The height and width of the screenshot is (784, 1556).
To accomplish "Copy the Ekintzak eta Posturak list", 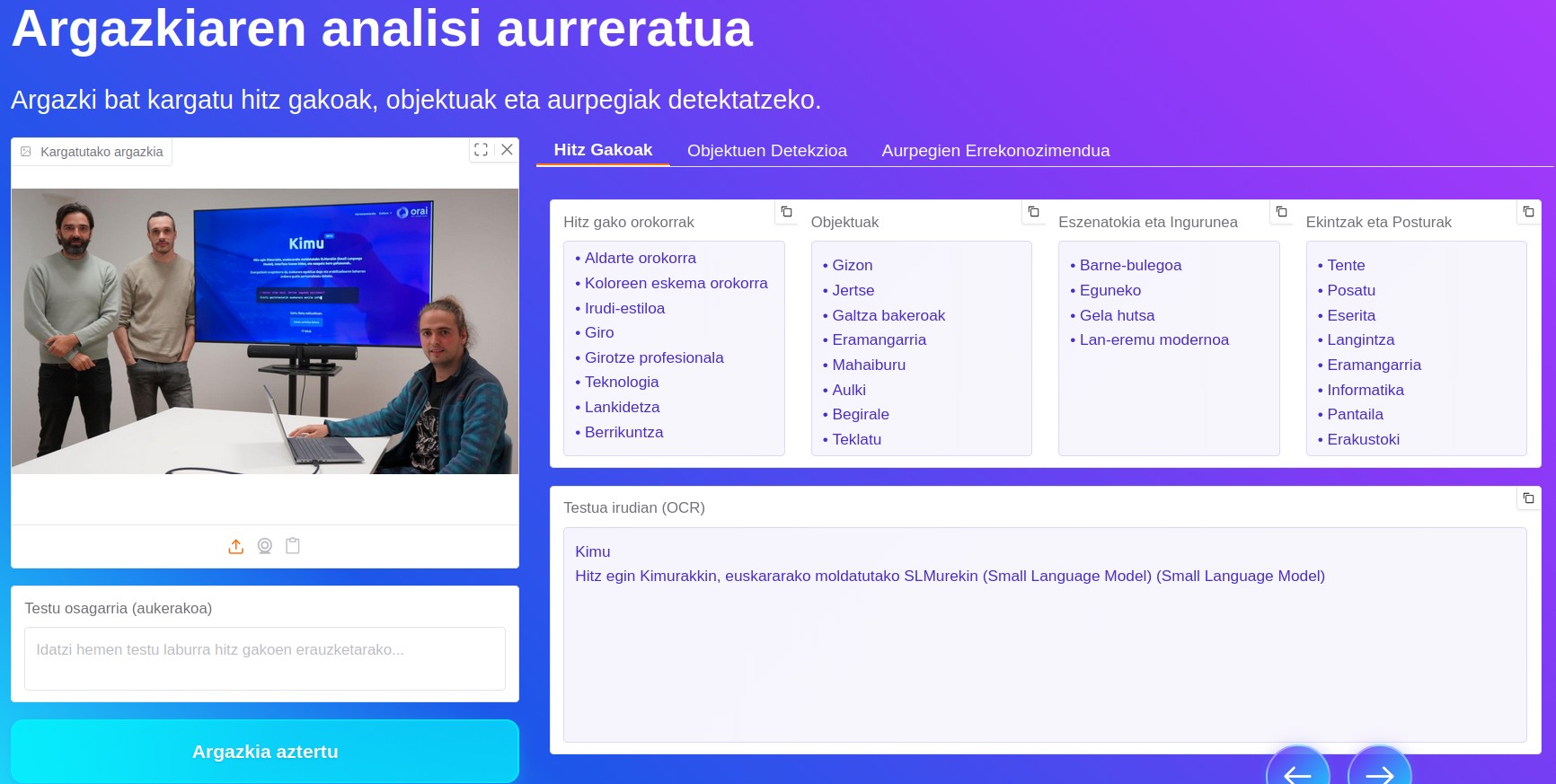I will click(1528, 212).
